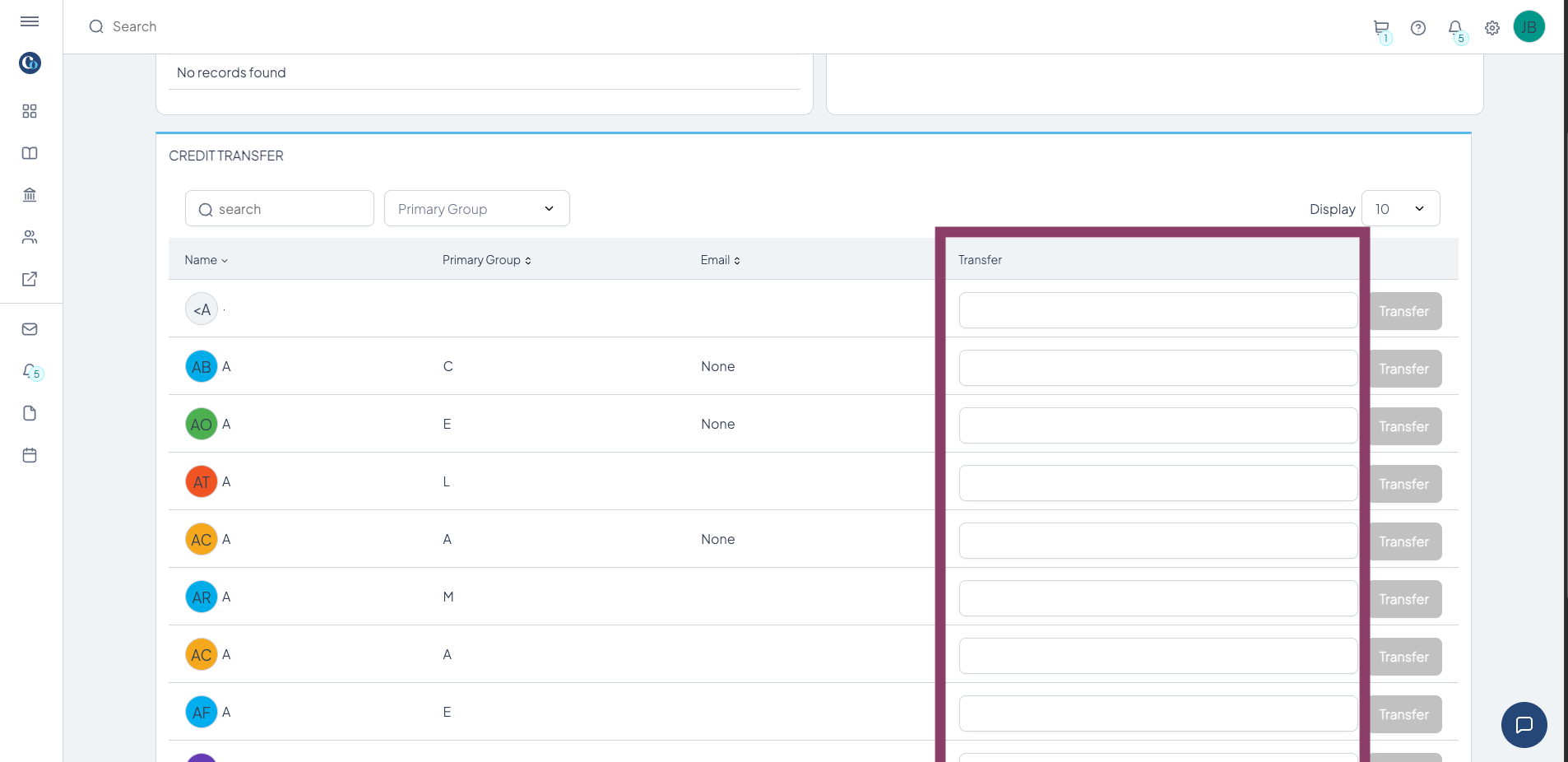Open the calendar icon in the sidebar

pyautogui.click(x=30, y=455)
